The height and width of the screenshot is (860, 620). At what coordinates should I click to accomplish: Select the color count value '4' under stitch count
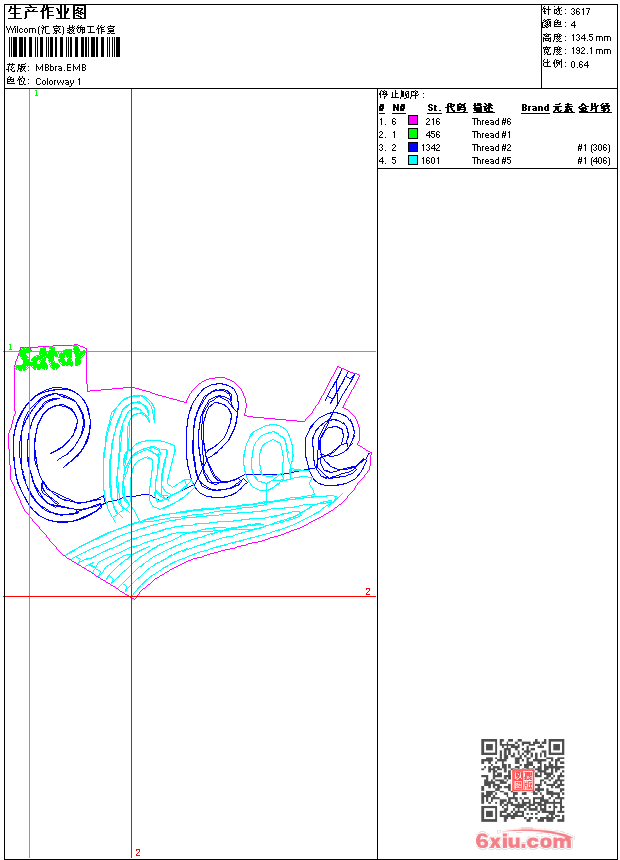point(573,25)
